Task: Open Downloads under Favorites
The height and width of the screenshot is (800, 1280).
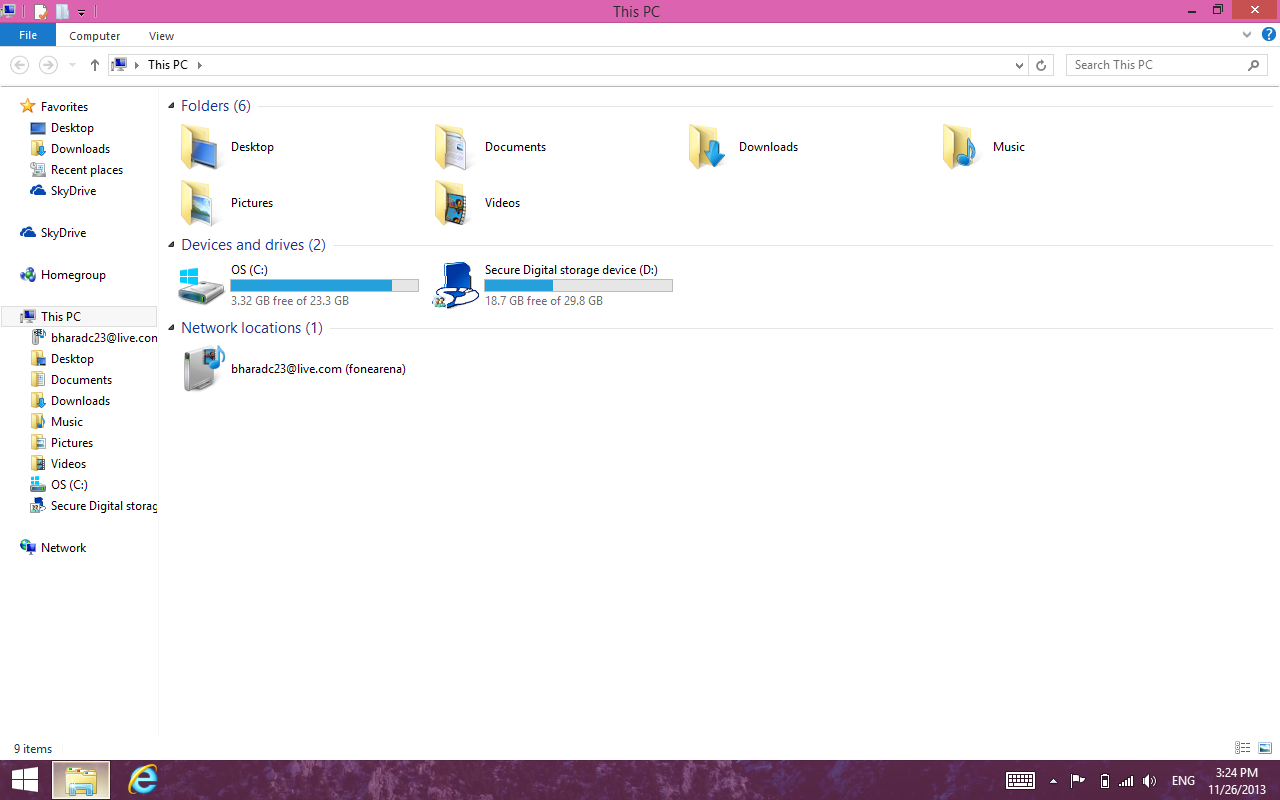Action: coord(80,149)
